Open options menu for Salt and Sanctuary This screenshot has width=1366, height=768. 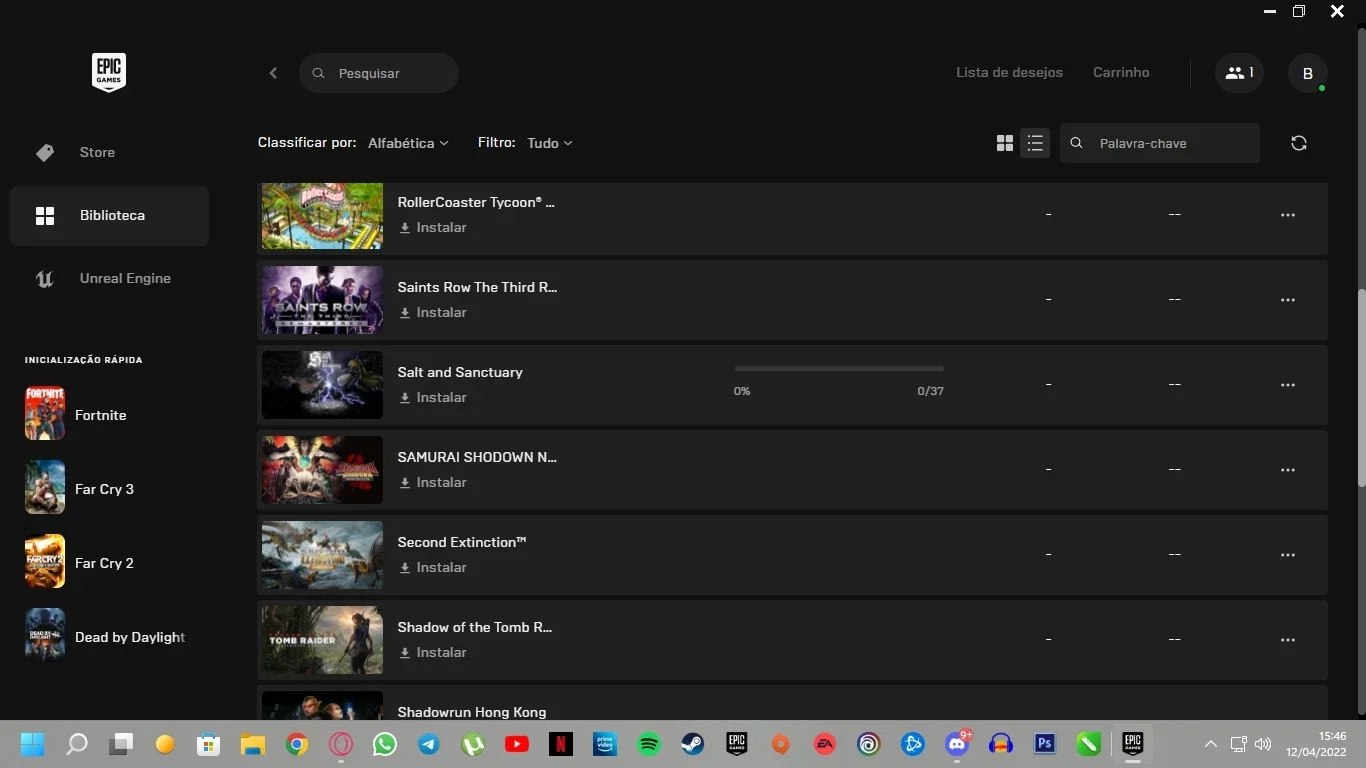click(x=1288, y=385)
